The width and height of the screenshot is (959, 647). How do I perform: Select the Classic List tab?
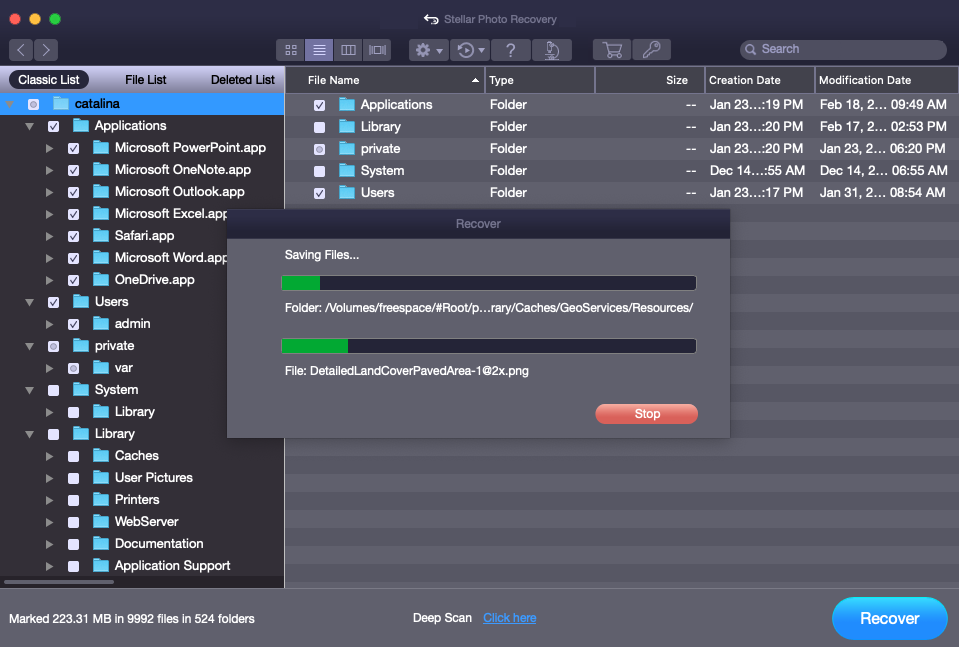coord(48,79)
